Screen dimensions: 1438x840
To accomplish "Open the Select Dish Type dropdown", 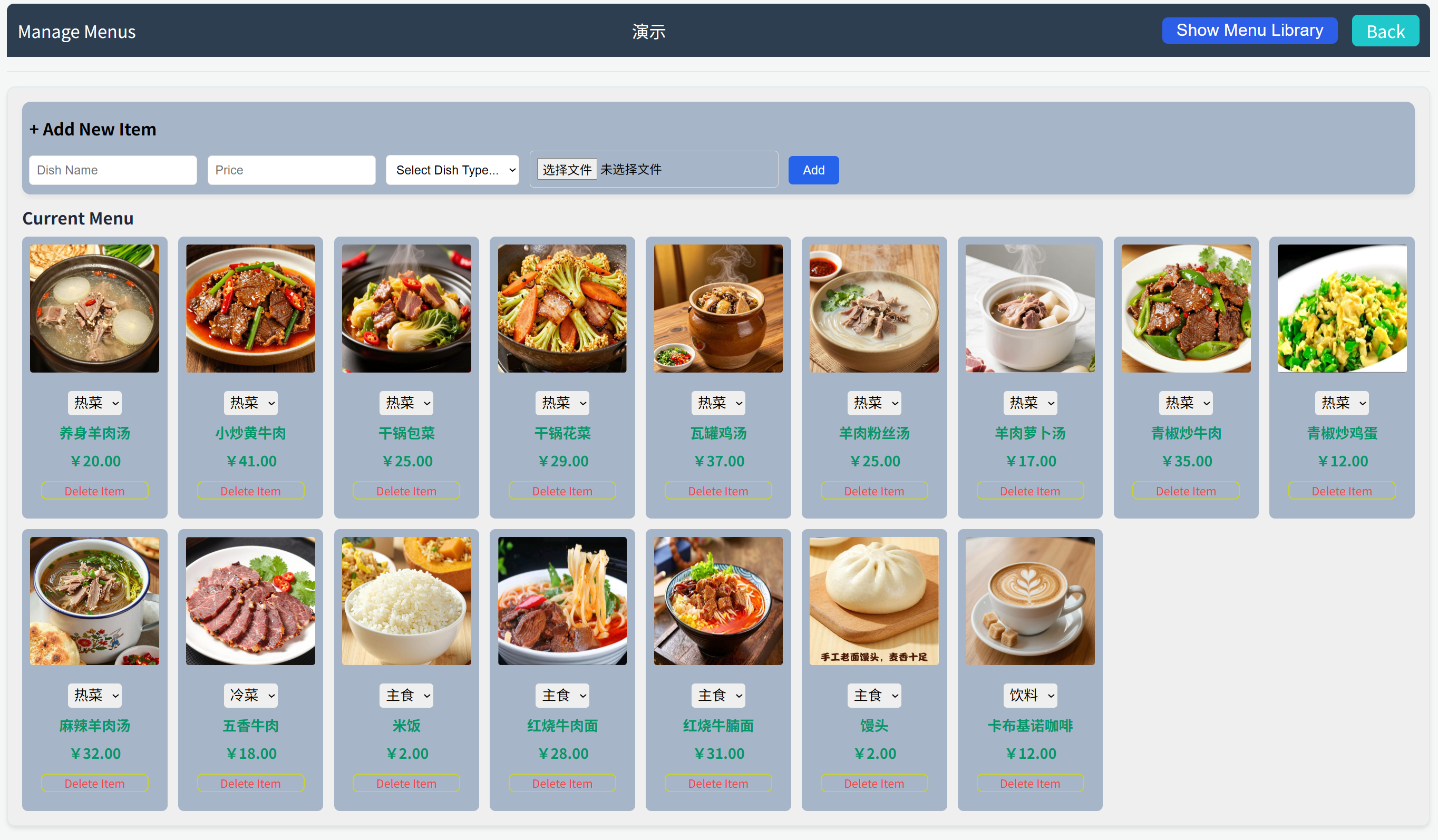I will coord(452,170).
